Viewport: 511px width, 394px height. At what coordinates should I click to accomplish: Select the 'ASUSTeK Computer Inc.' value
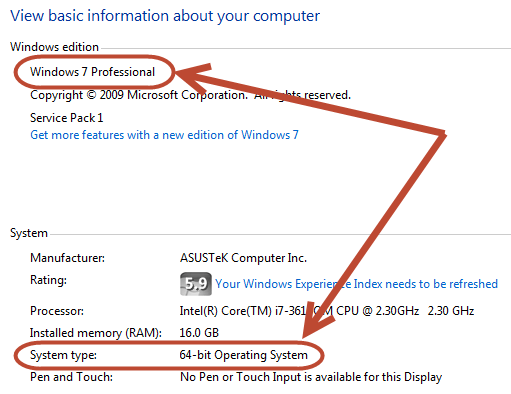coord(243,258)
